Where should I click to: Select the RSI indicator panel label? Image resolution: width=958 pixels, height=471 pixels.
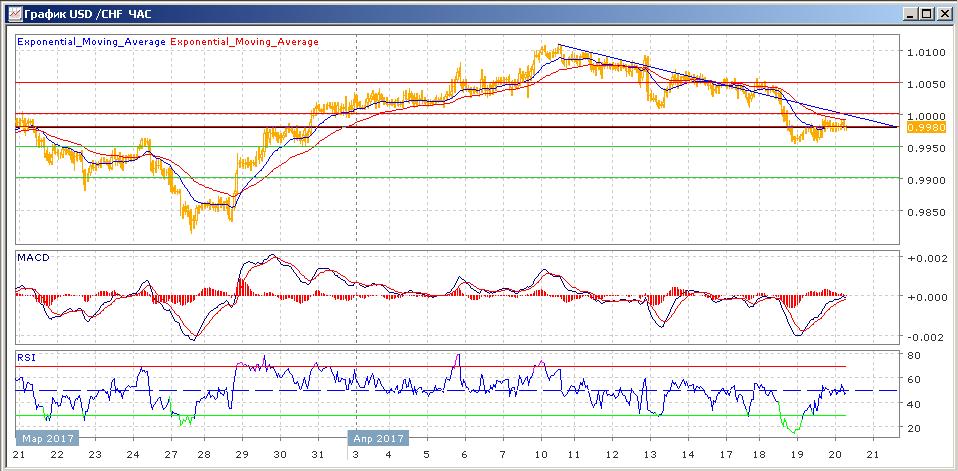(x=27, y=356)
